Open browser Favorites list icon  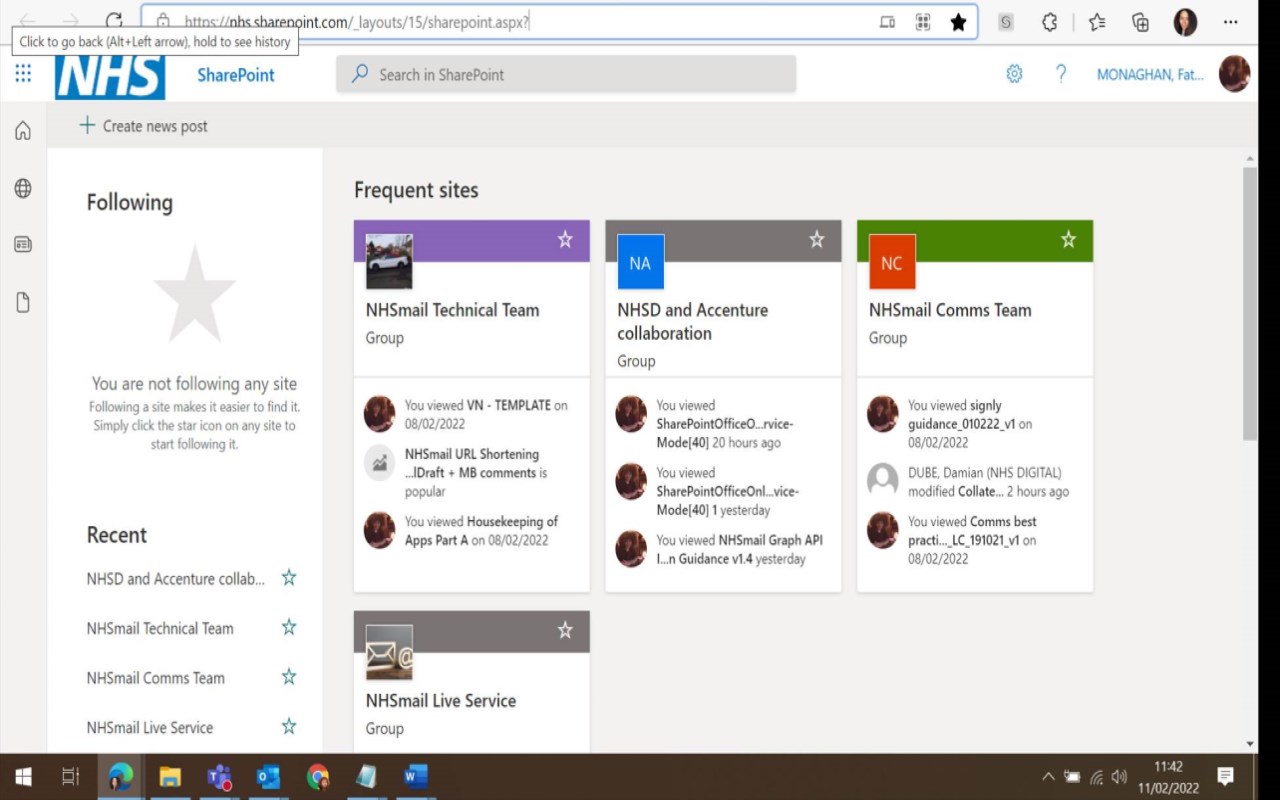[1097, 22]
